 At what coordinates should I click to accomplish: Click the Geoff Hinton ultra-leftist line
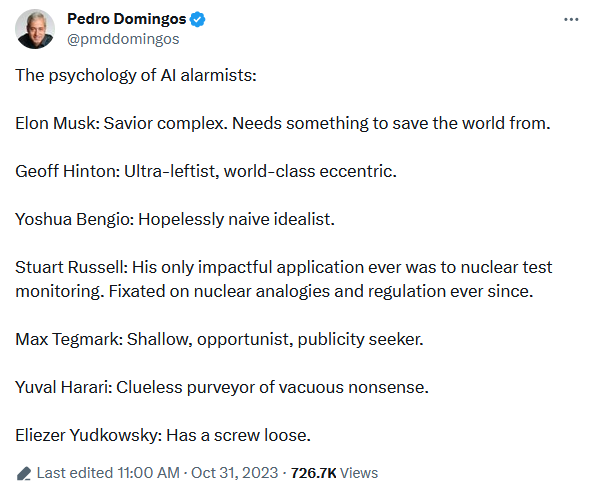point(206,171)
